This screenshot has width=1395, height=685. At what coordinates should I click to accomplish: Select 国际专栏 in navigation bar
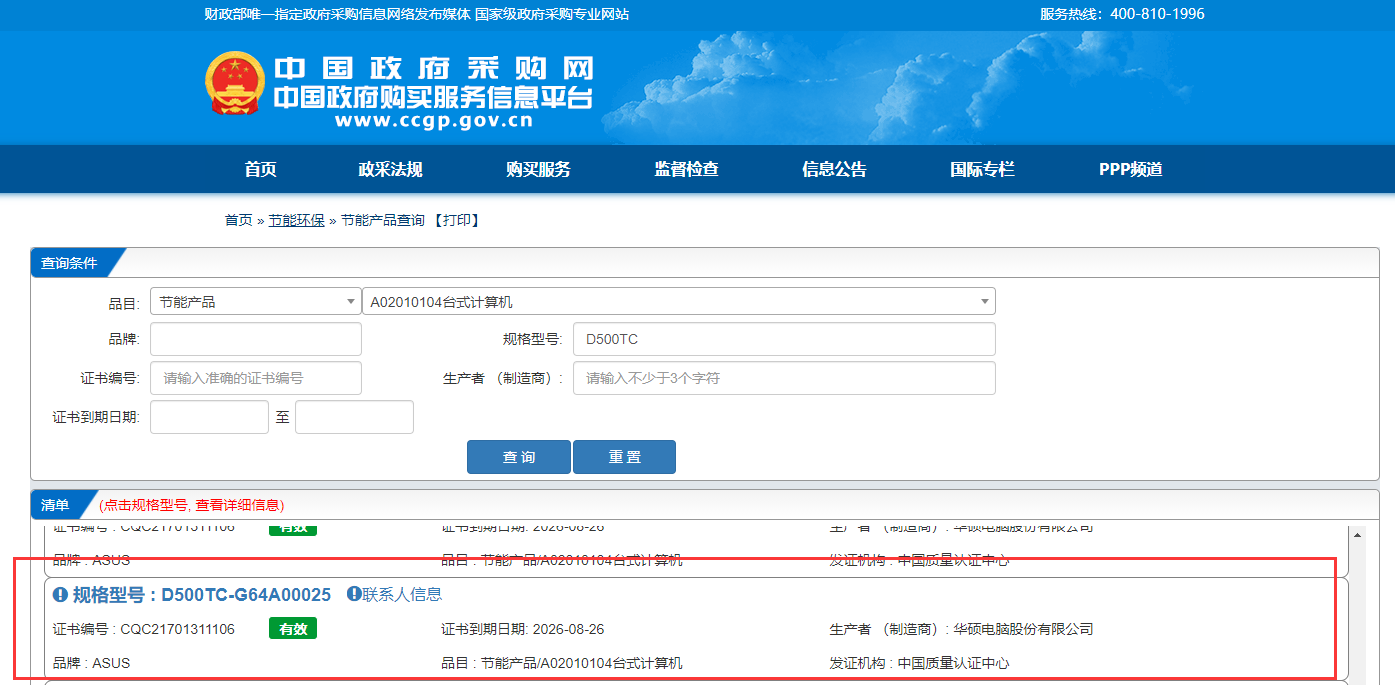point(982,169)
